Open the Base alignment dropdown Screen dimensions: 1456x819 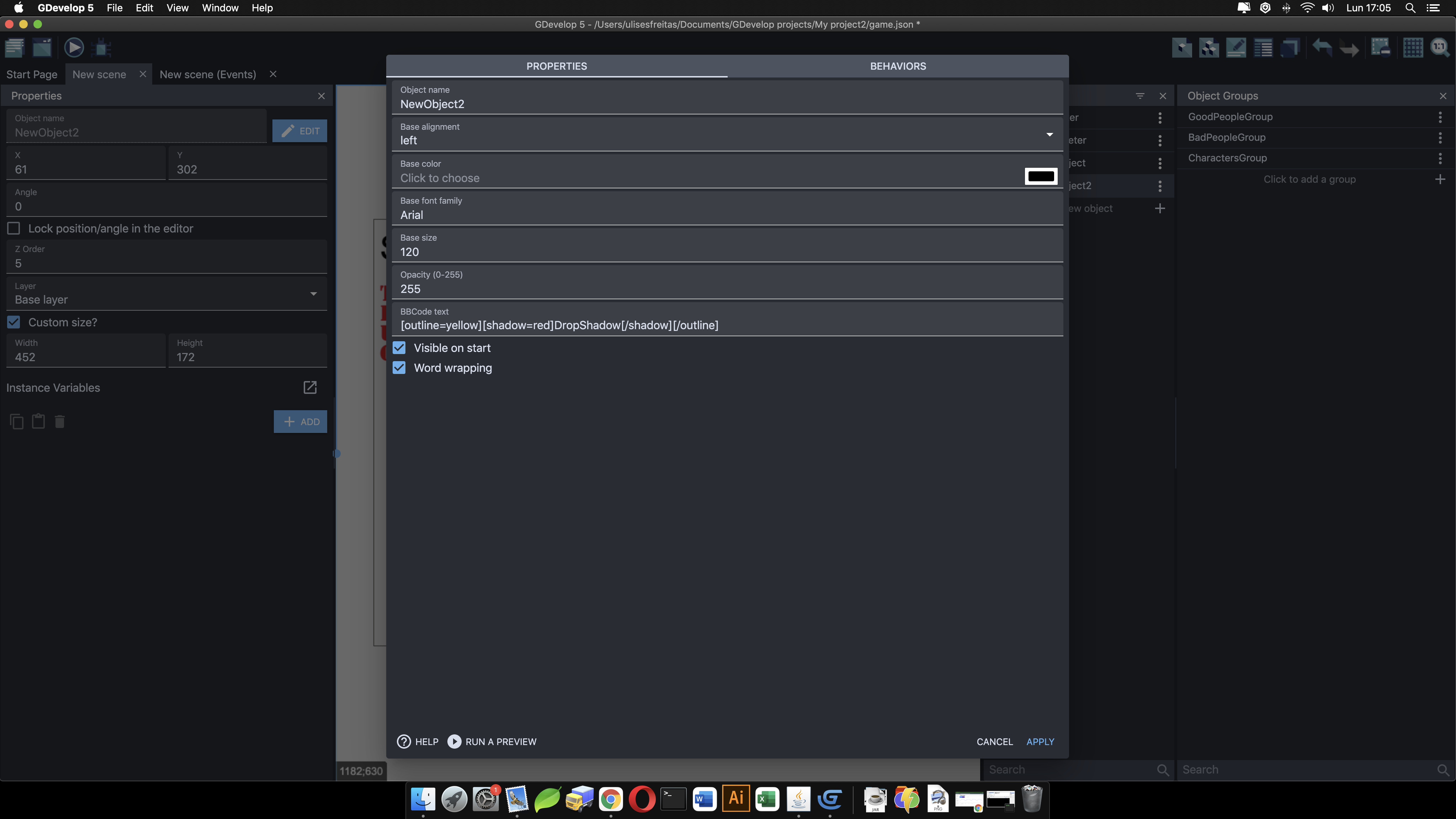1050,134
